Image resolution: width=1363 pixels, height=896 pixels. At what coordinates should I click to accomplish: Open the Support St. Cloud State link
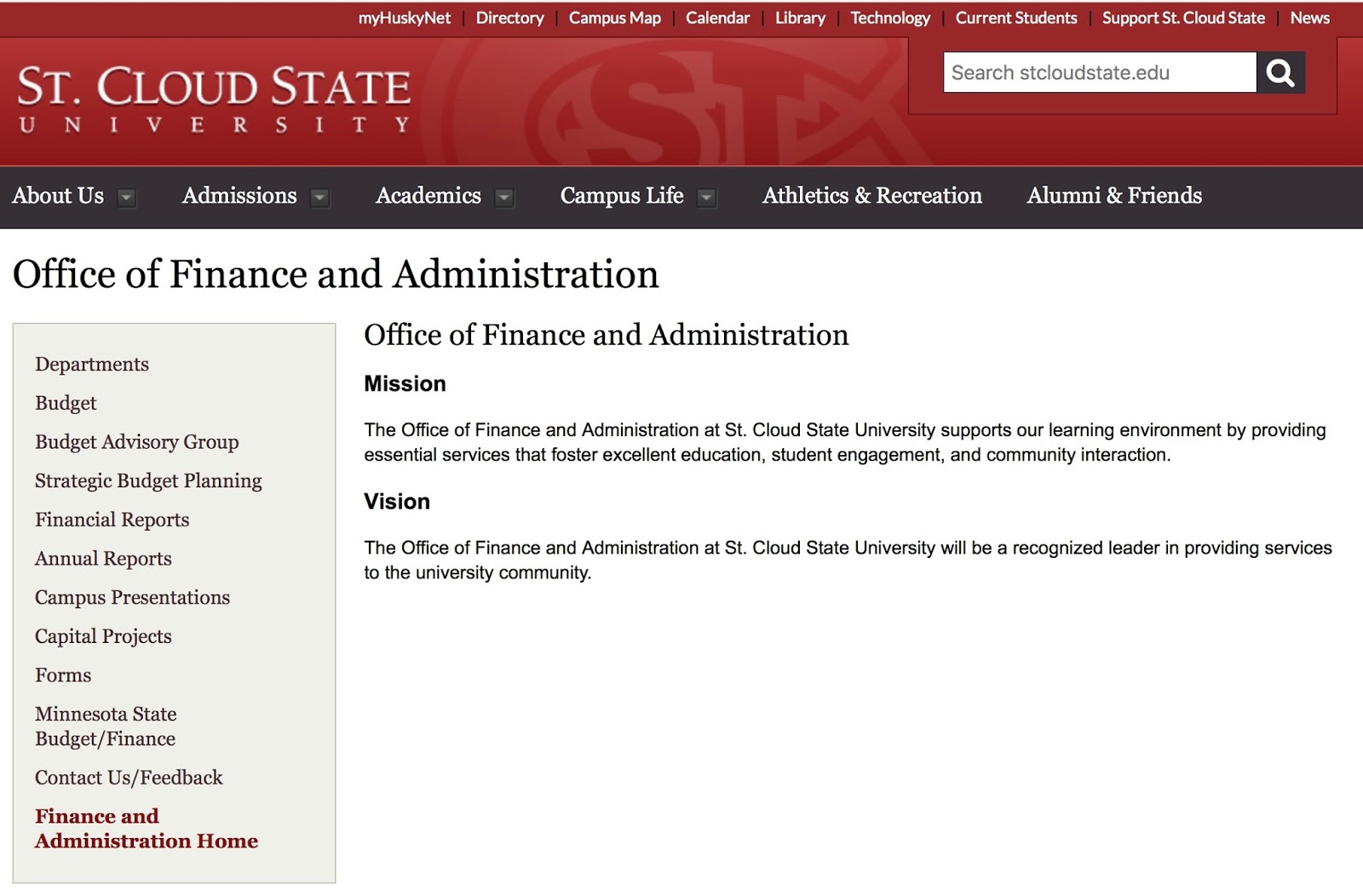(1183, 18)
